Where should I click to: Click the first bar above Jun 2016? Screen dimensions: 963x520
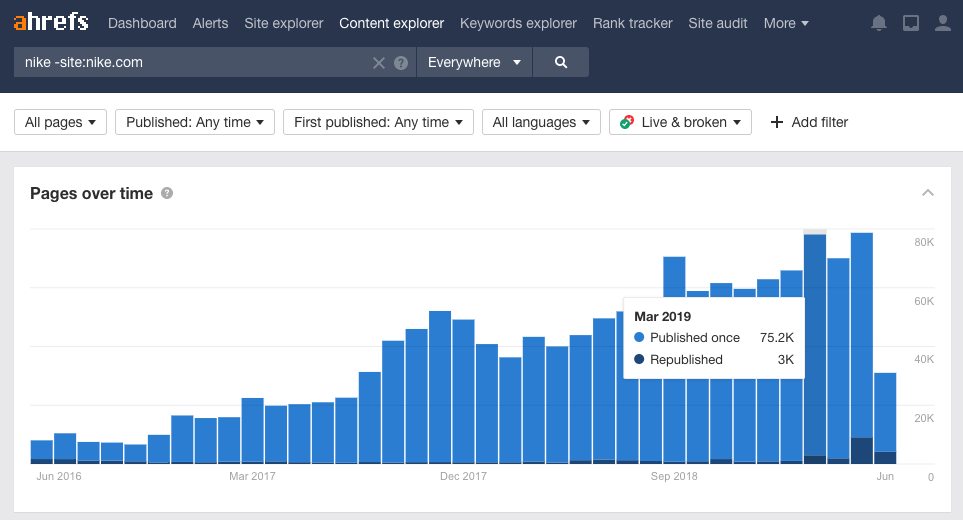point(42,452)
